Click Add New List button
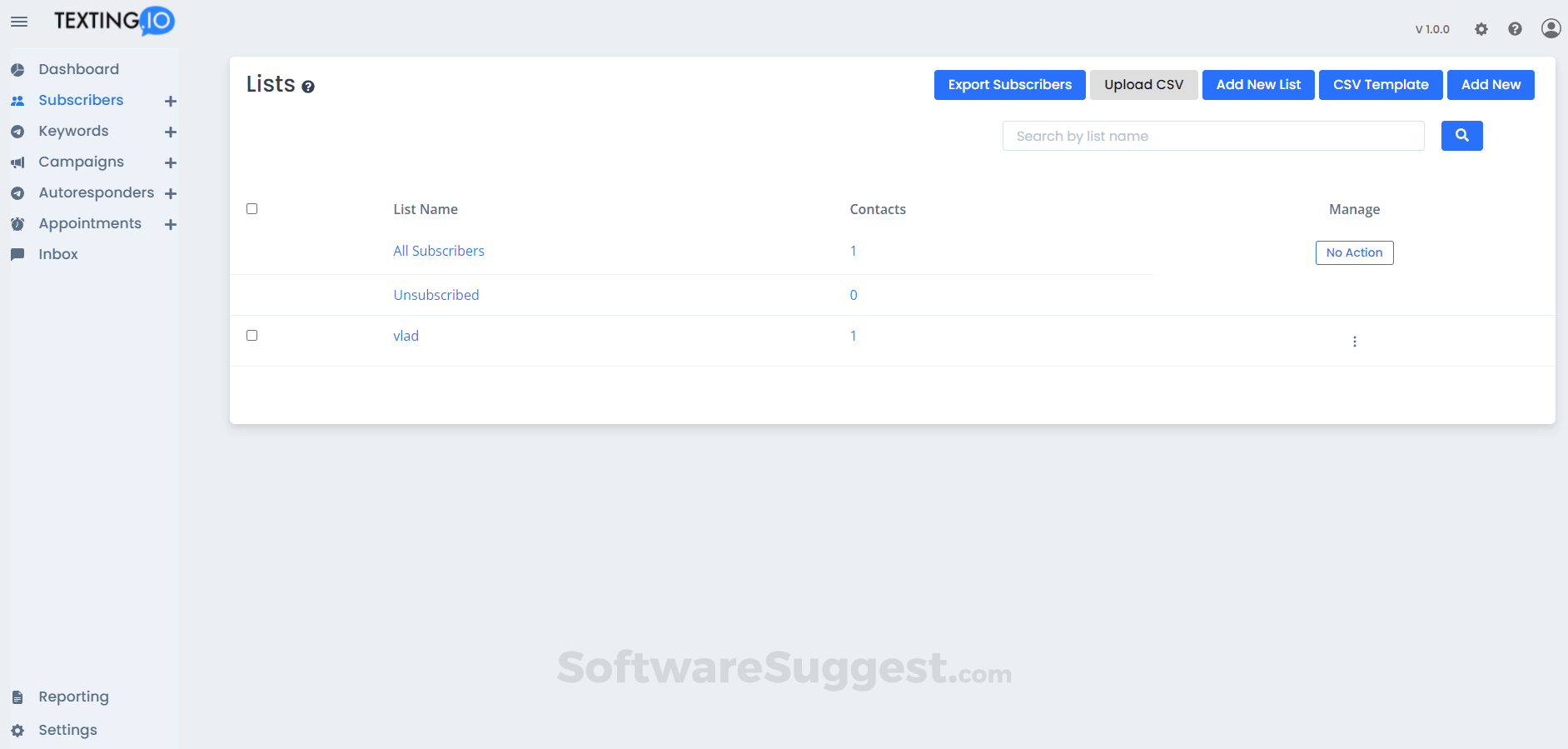Viewport: 1568px width, 749px height. [1258, 85]
